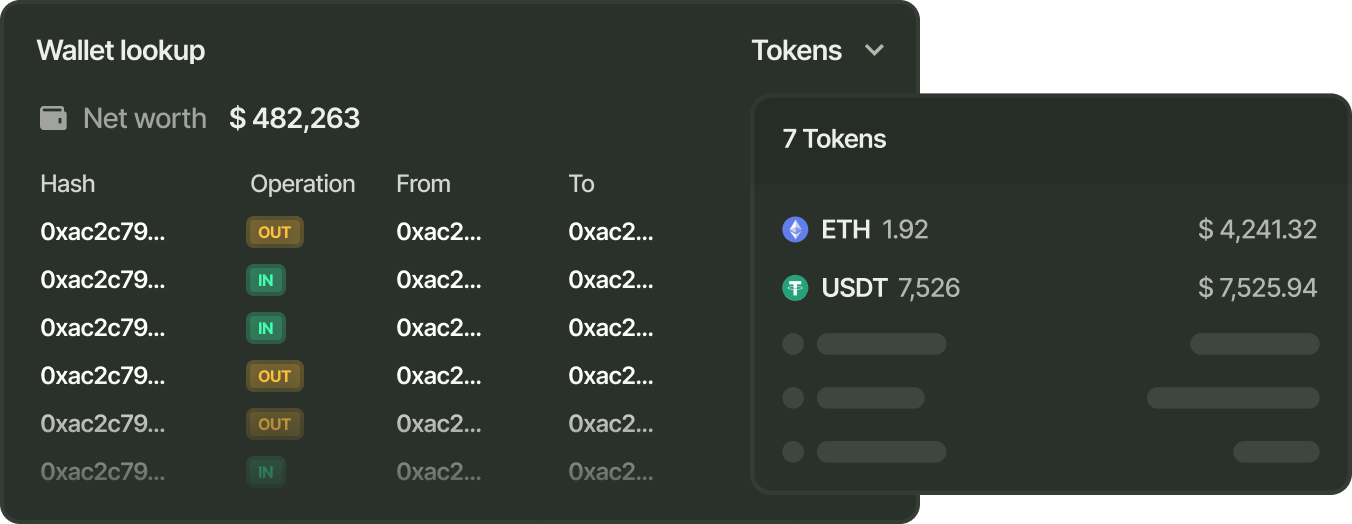Viewport: 1352px width, 524px height.
Task: Click the IN badge in third transaction row
Action: pyautogui.click(x=266, y=328)
